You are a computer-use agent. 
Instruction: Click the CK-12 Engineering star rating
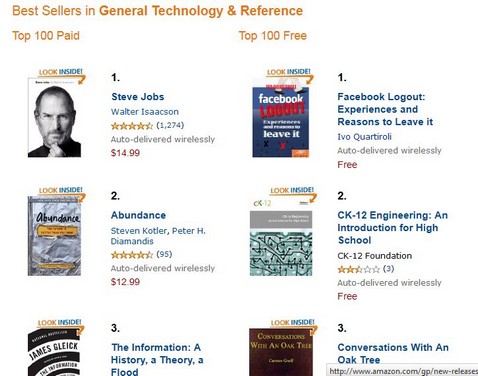click(358, 269)
